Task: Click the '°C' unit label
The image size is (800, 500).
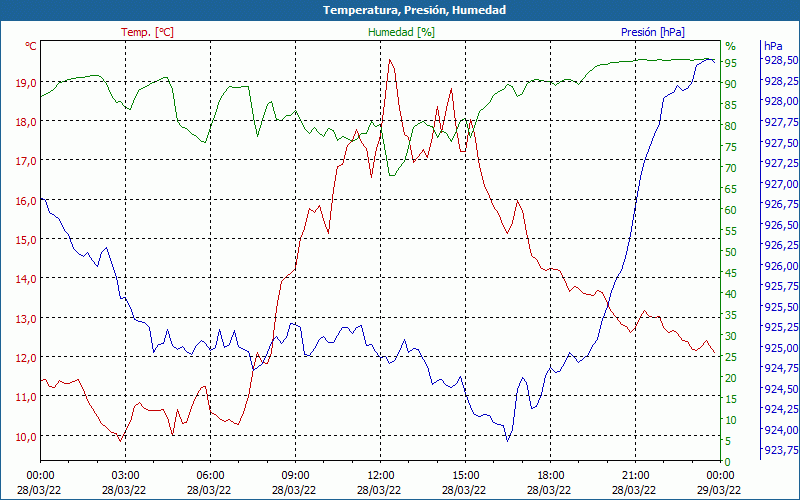Action: click(x=31, y=46)
